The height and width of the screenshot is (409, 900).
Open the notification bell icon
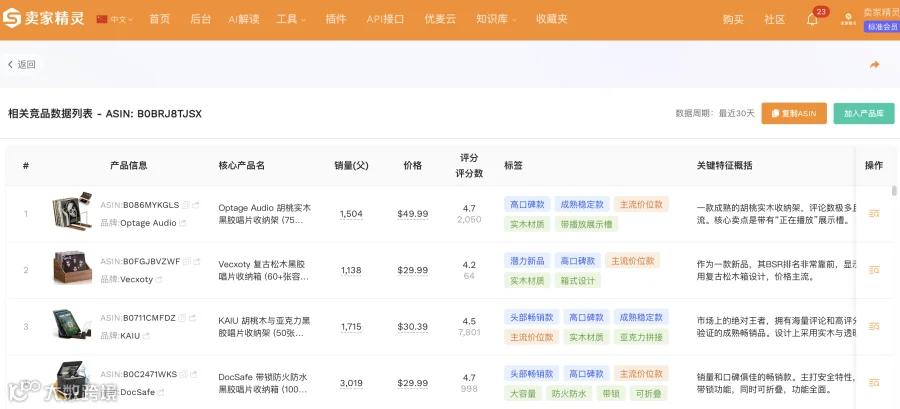[x=812, y=20]
